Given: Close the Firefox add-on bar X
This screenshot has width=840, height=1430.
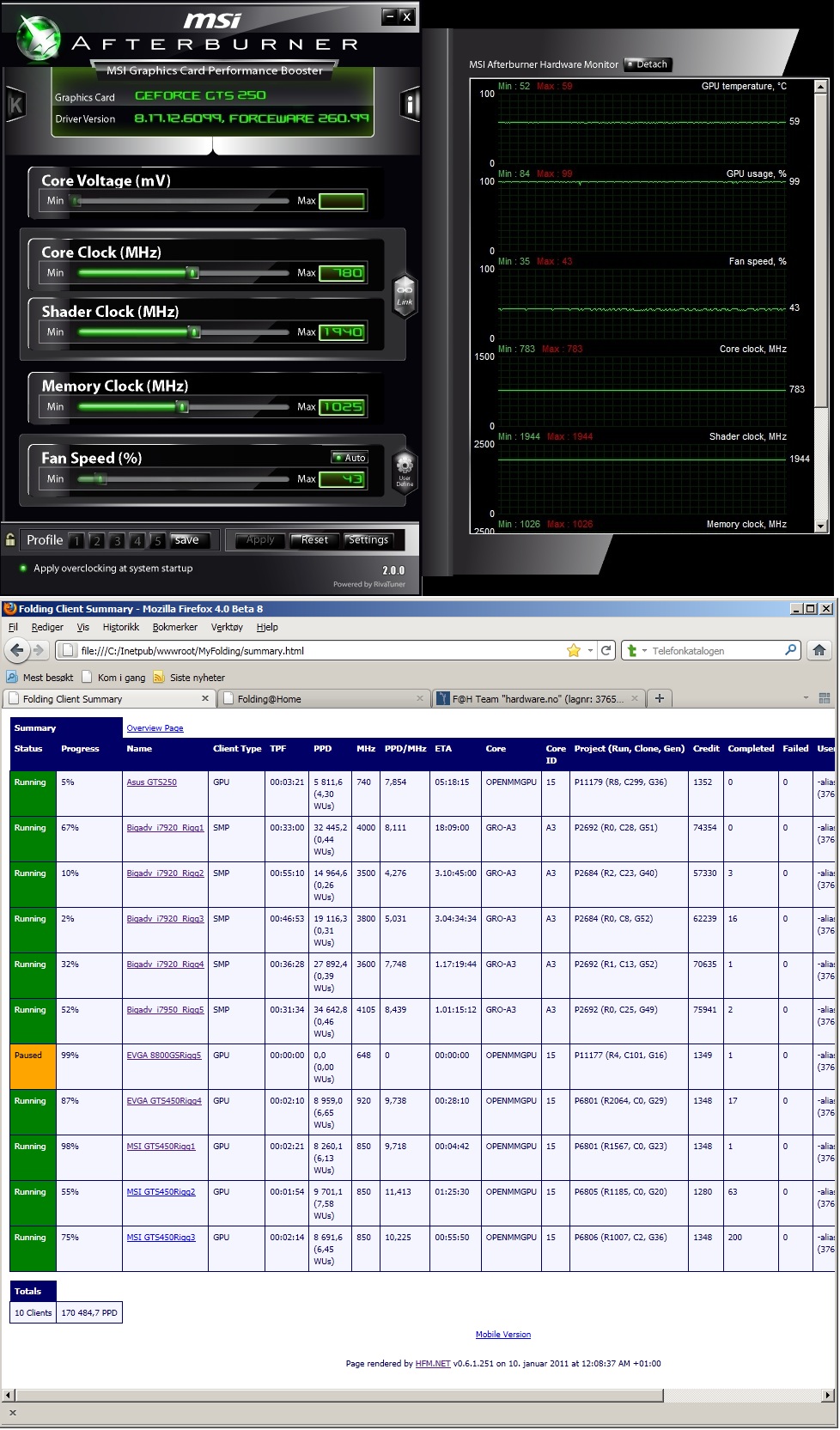Looking at the screenshot, I should pyautogui.click(x=13, y=1412).
